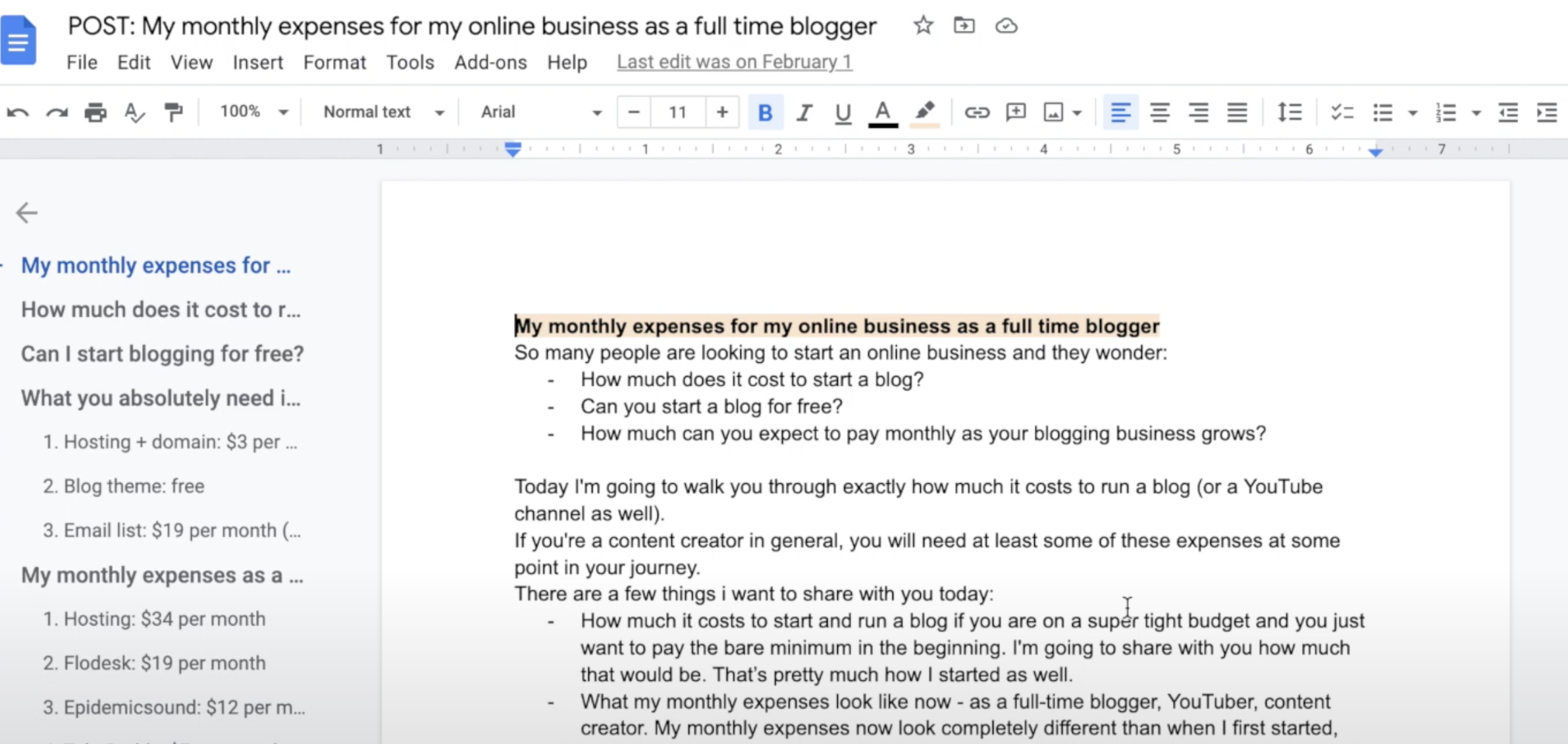
Task: Open the Insert menu
Action: point(258,63)
